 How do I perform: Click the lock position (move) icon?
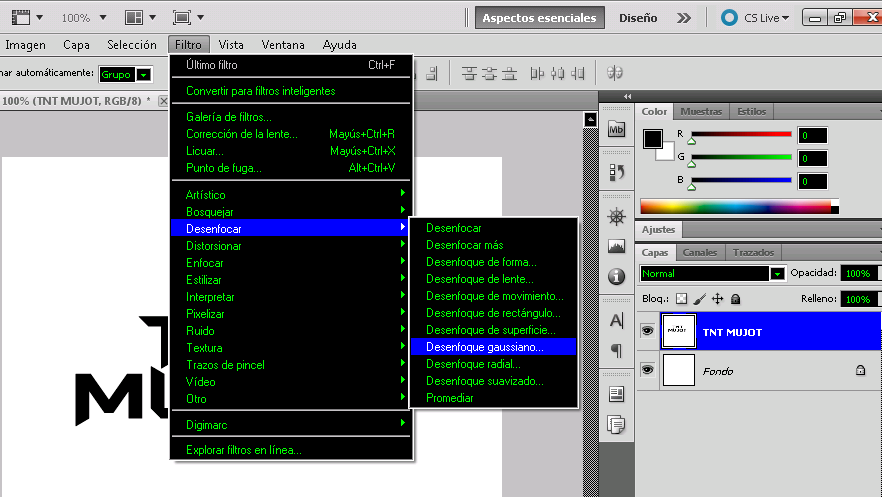pos(718,298)
